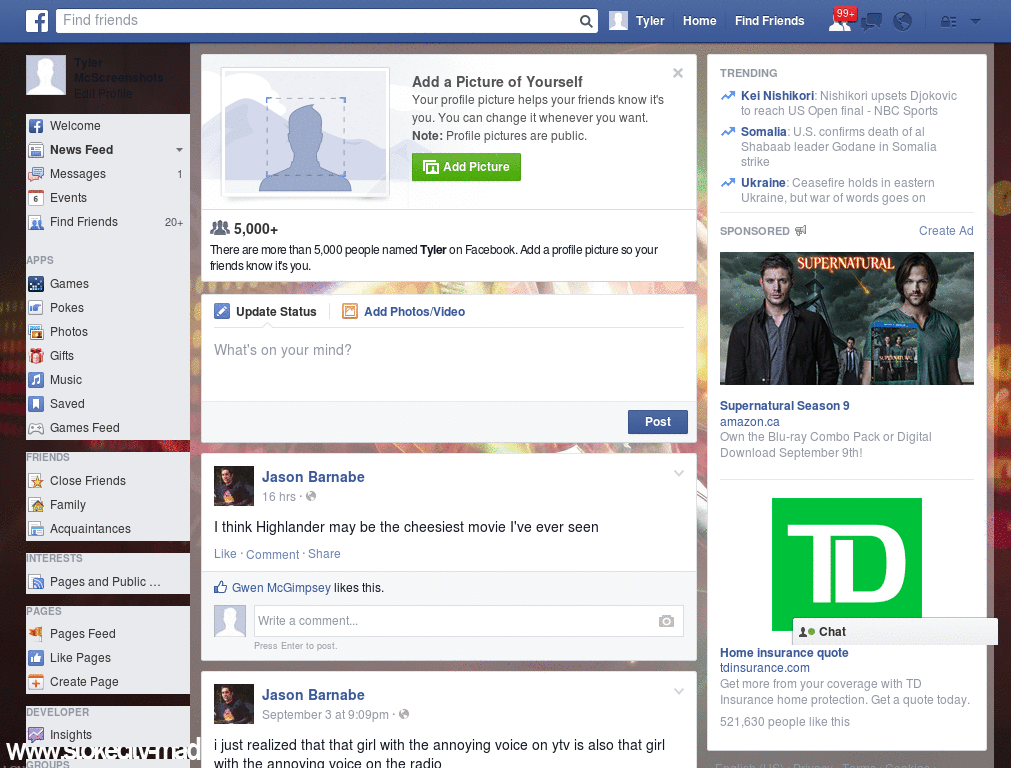Click the sponsored megaphone icon
1024x768 pixels.
coord(801,231)
